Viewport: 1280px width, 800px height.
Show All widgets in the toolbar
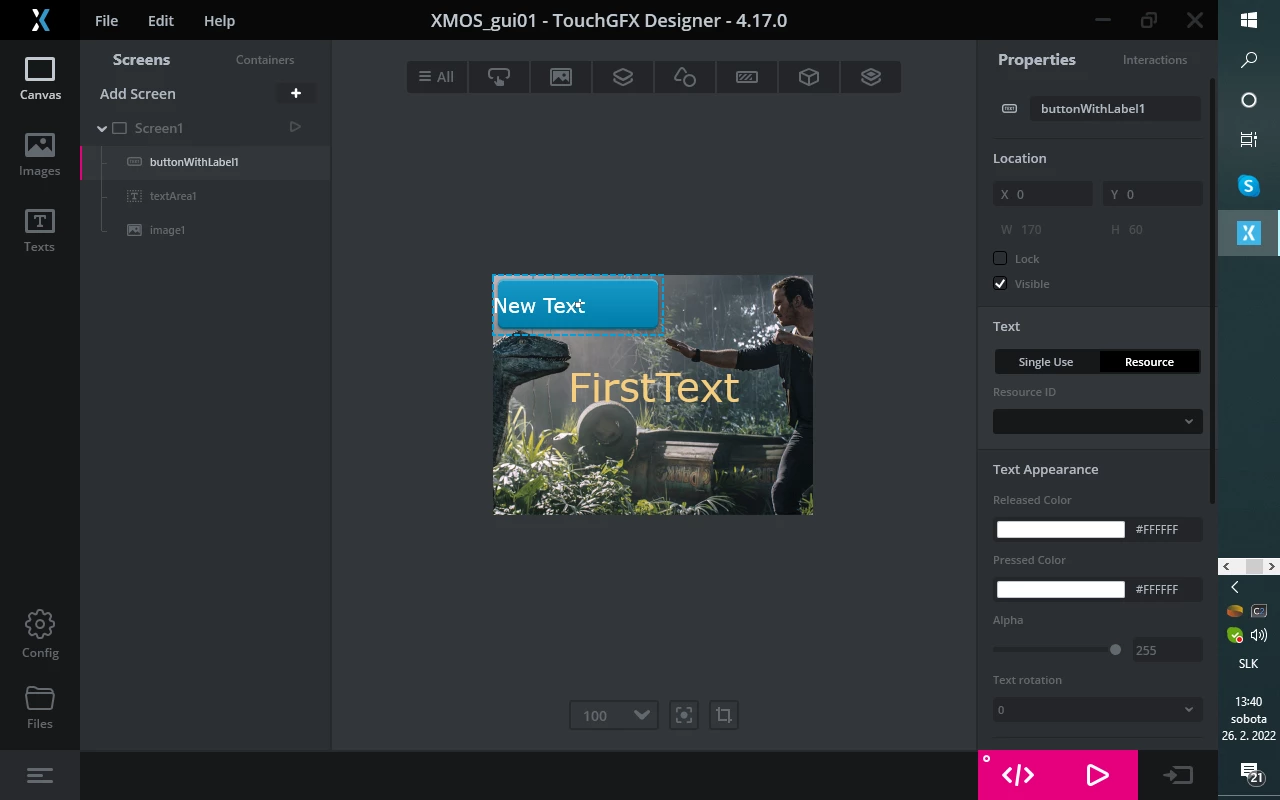tap(437, 77)
